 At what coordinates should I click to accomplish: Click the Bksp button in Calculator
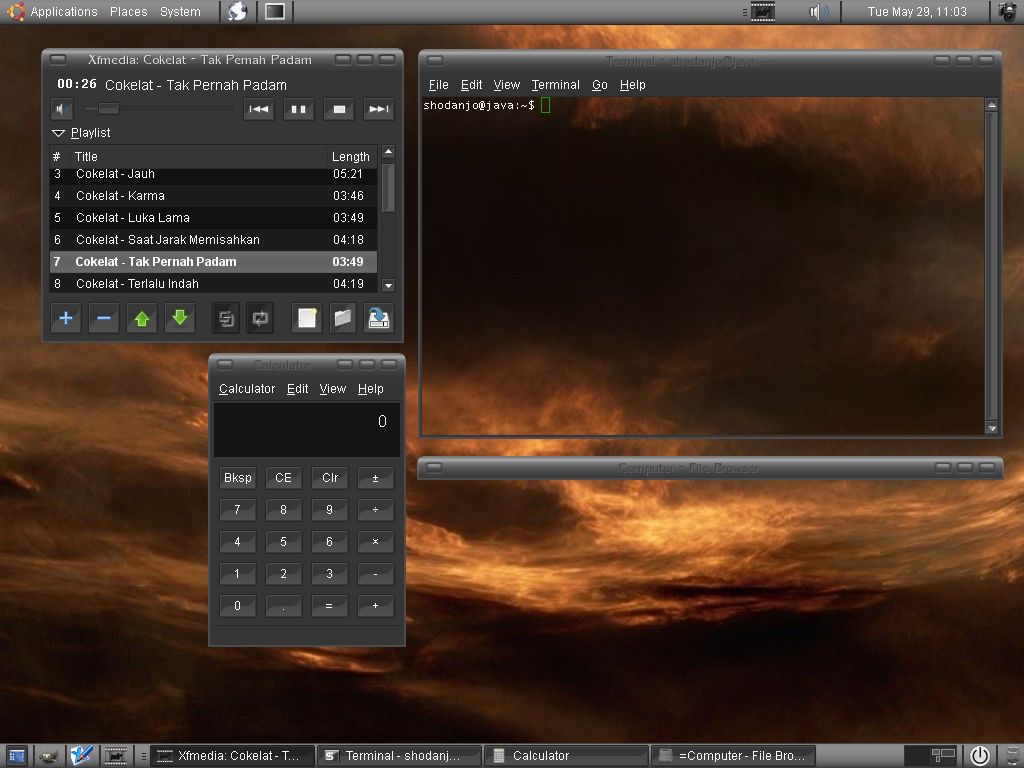click(237, 478)
